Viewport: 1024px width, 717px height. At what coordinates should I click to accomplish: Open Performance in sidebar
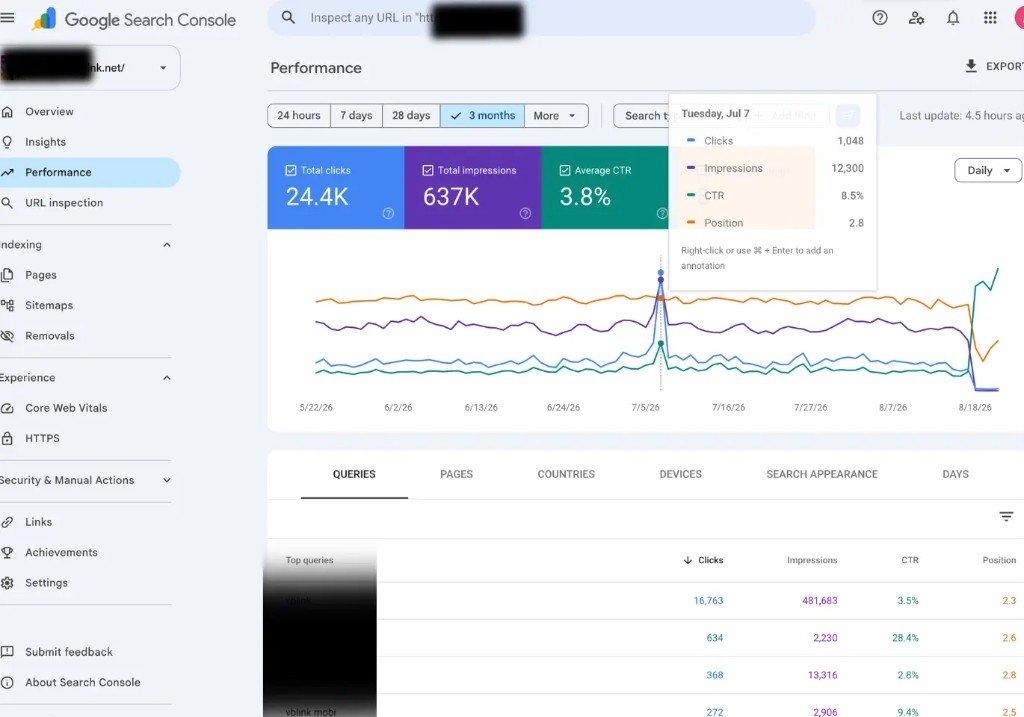point(90,172)
